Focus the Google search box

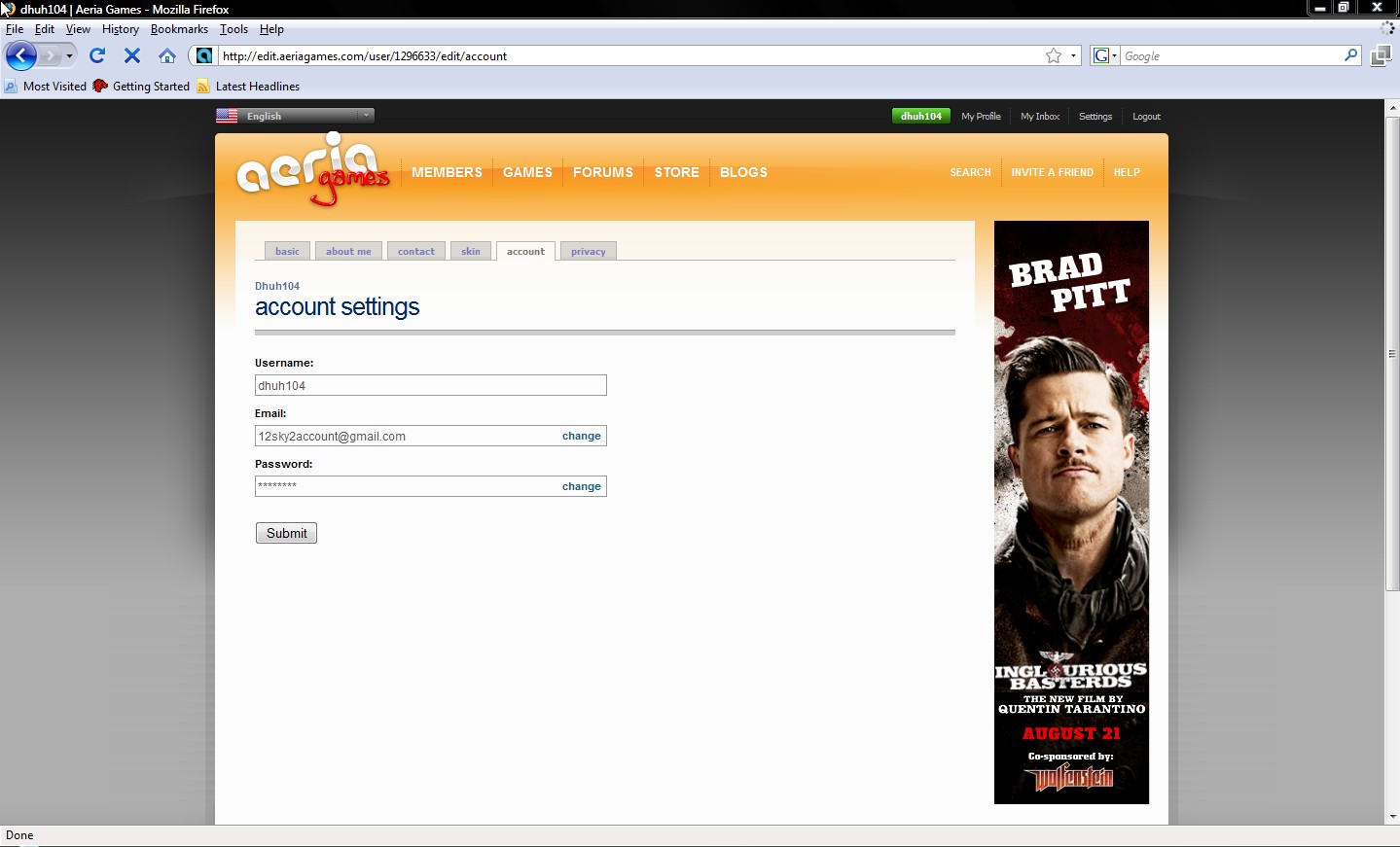point(1231,55)
